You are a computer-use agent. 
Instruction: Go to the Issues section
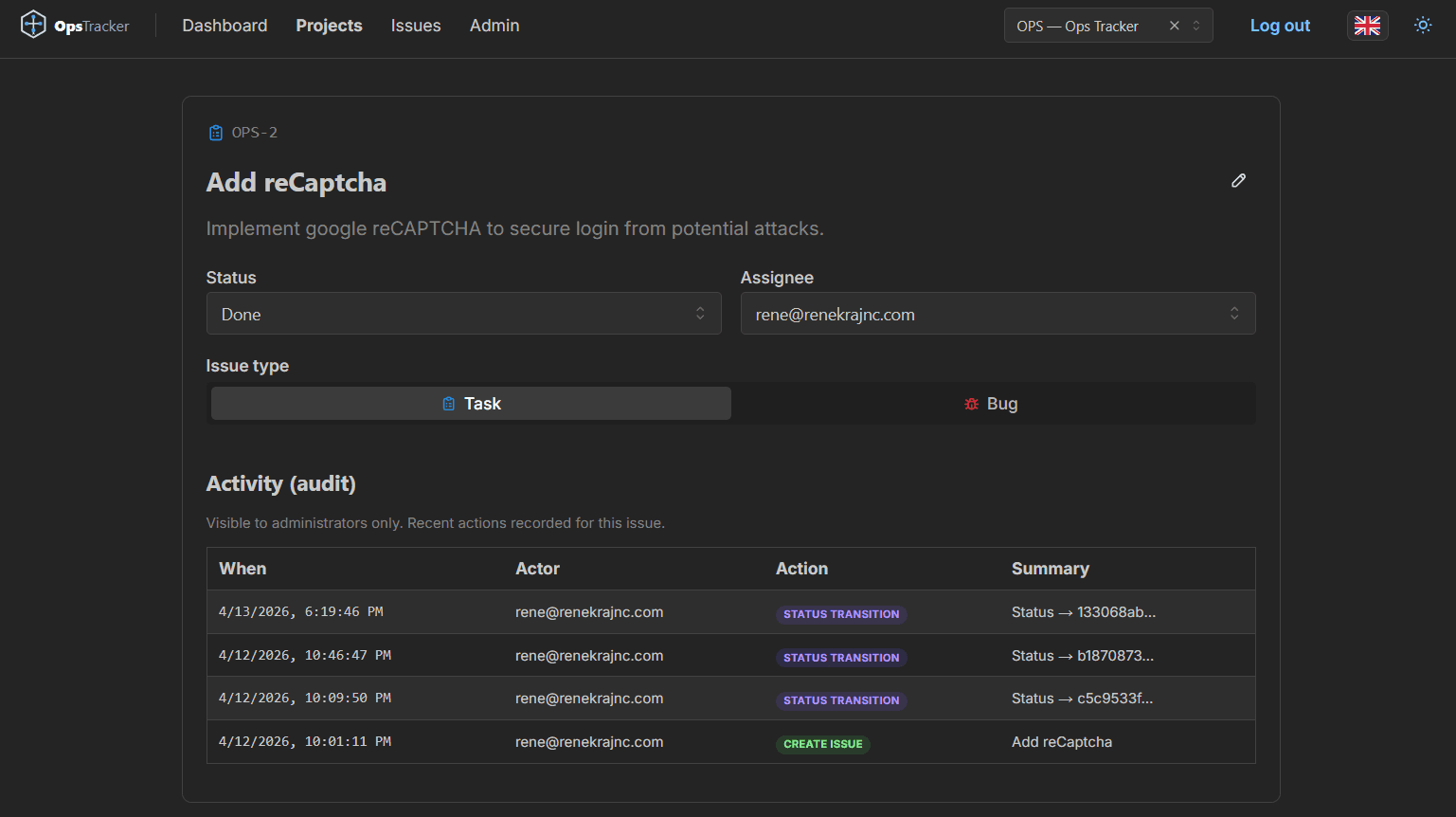coord(416,26)
